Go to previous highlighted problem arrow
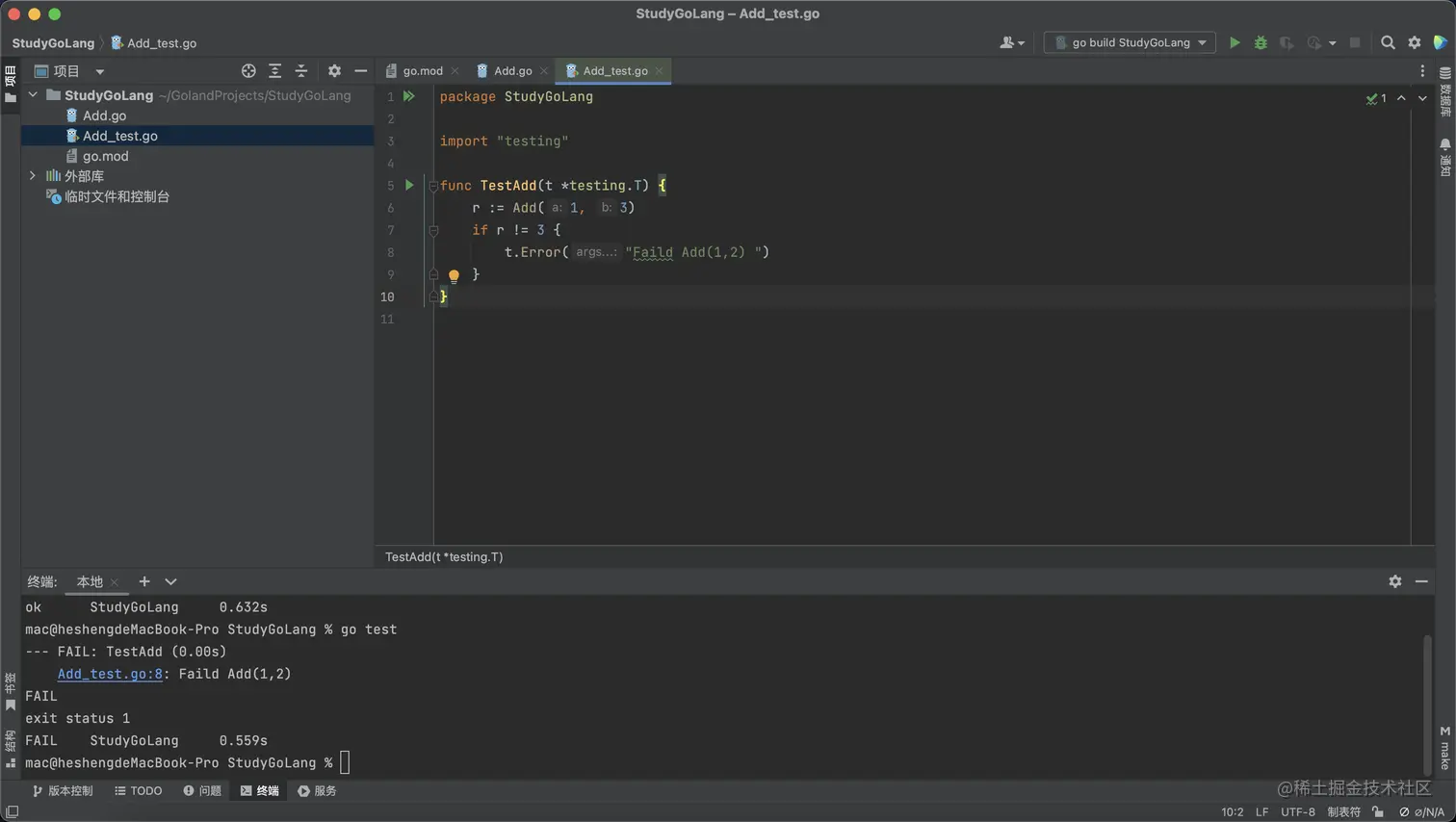Screen dimensions: 1456x822 [1401, 98]
